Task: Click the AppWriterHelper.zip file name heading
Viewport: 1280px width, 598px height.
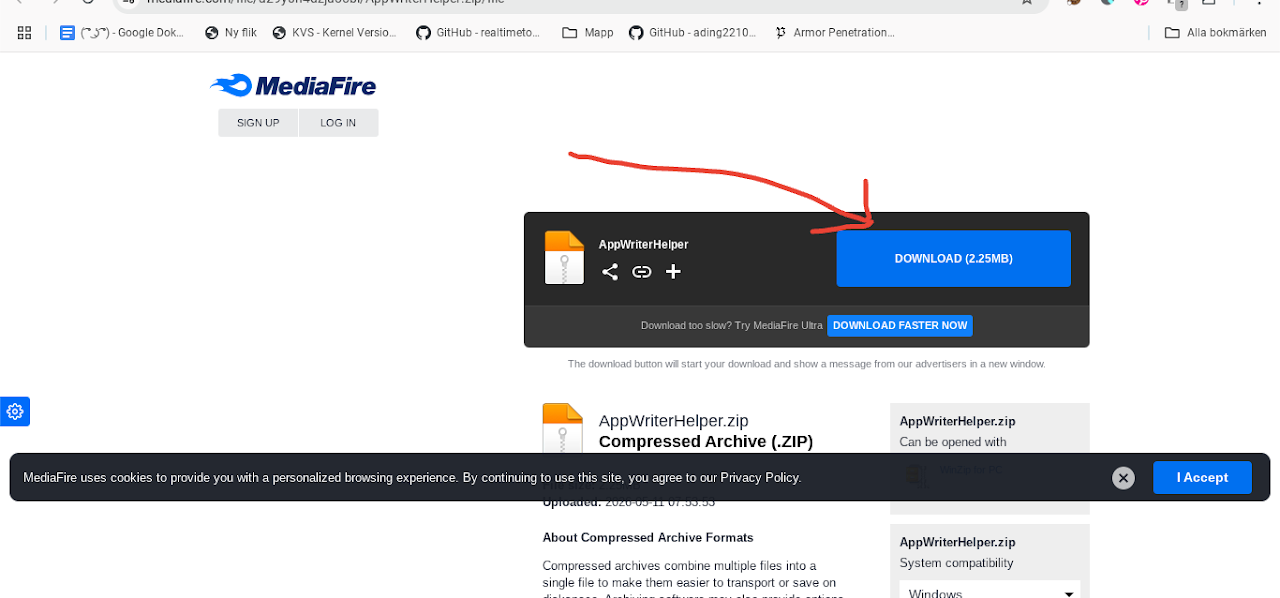Action: tap(673, 421)
